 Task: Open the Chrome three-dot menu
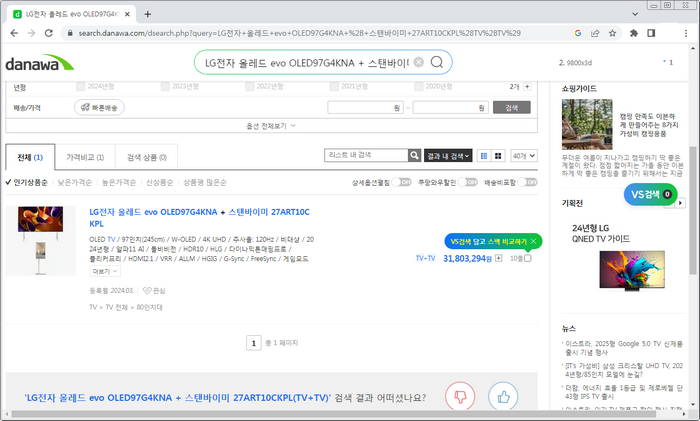tap(686, 33)
